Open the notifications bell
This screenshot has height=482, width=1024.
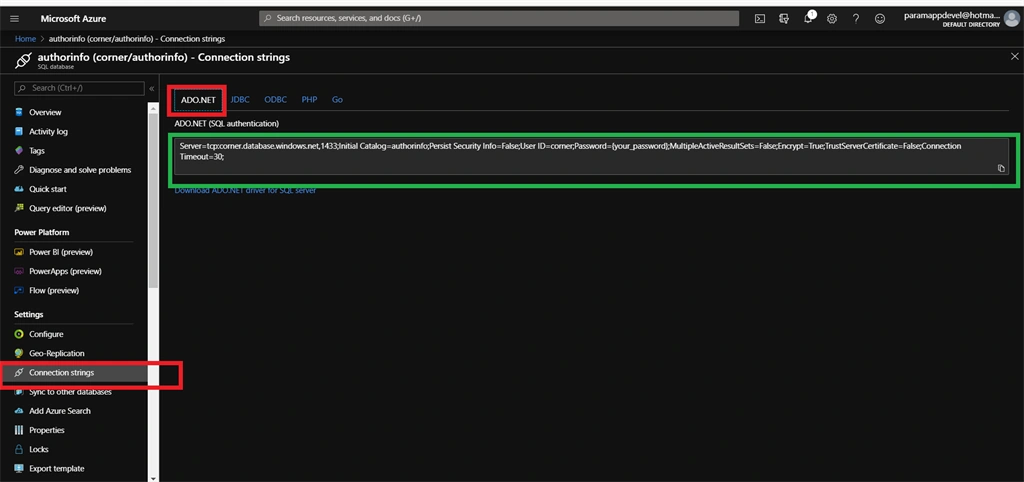coord(808,18)
